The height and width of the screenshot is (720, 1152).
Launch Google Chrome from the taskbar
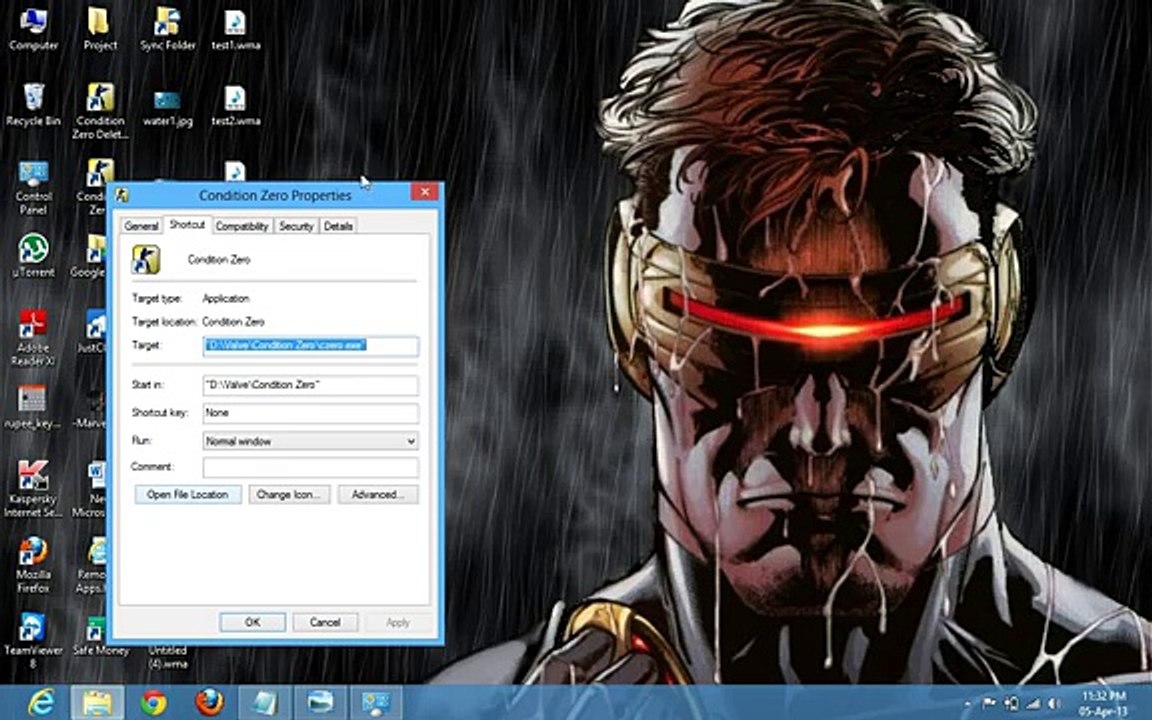tap(153, 703)
